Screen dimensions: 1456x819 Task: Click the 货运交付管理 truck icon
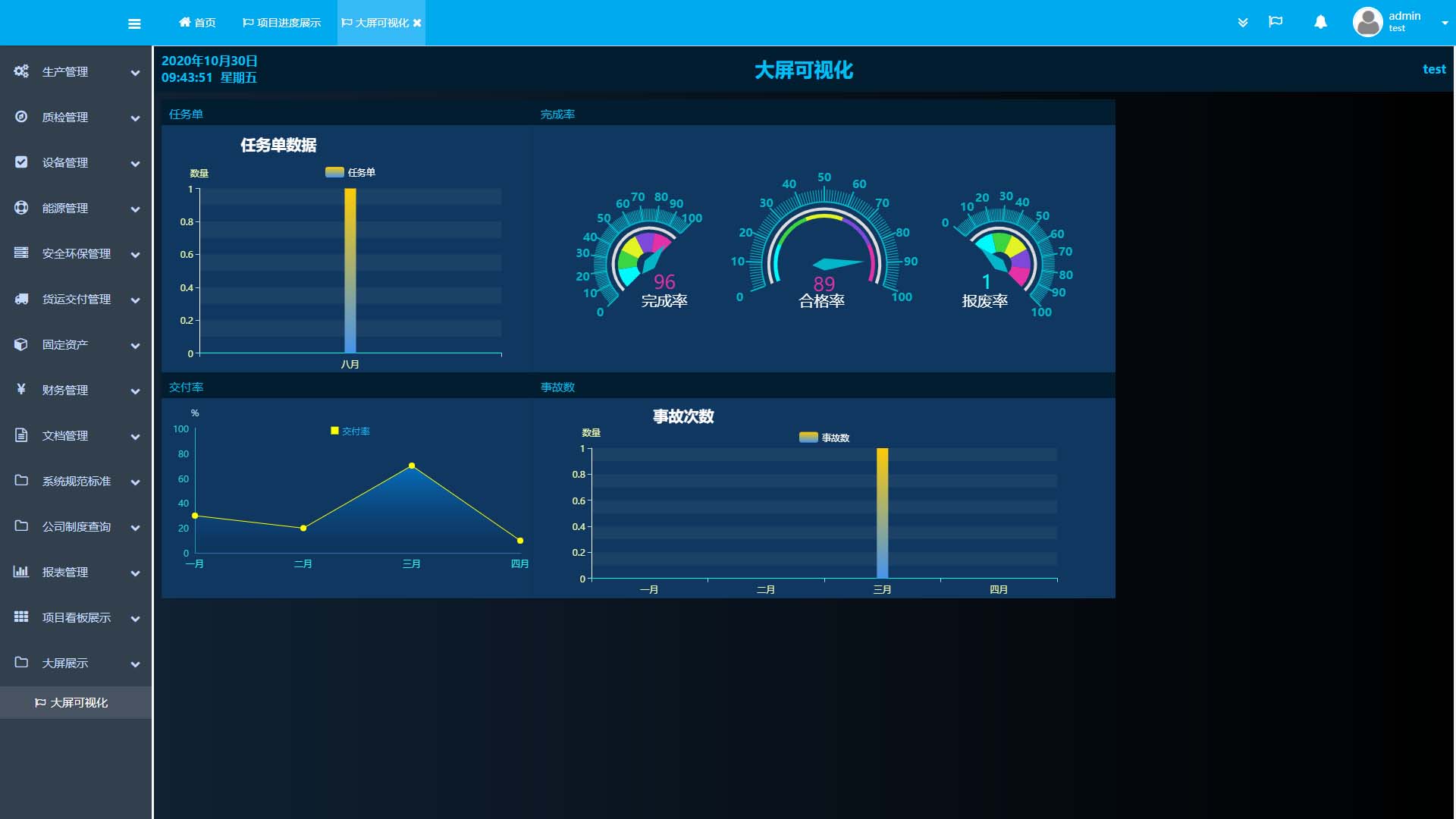coord(21,299)
